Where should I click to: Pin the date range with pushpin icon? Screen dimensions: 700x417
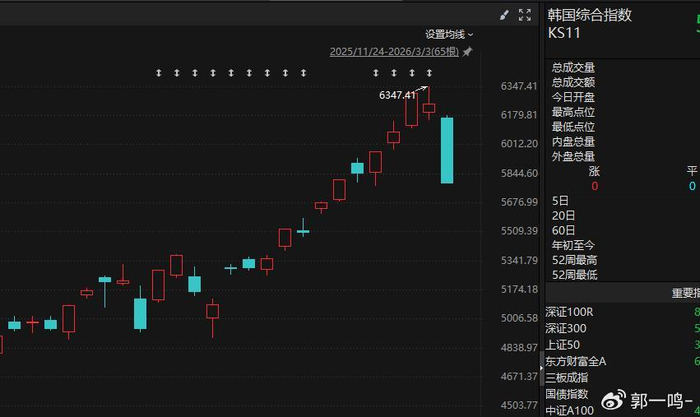click(x=467, y=52)
